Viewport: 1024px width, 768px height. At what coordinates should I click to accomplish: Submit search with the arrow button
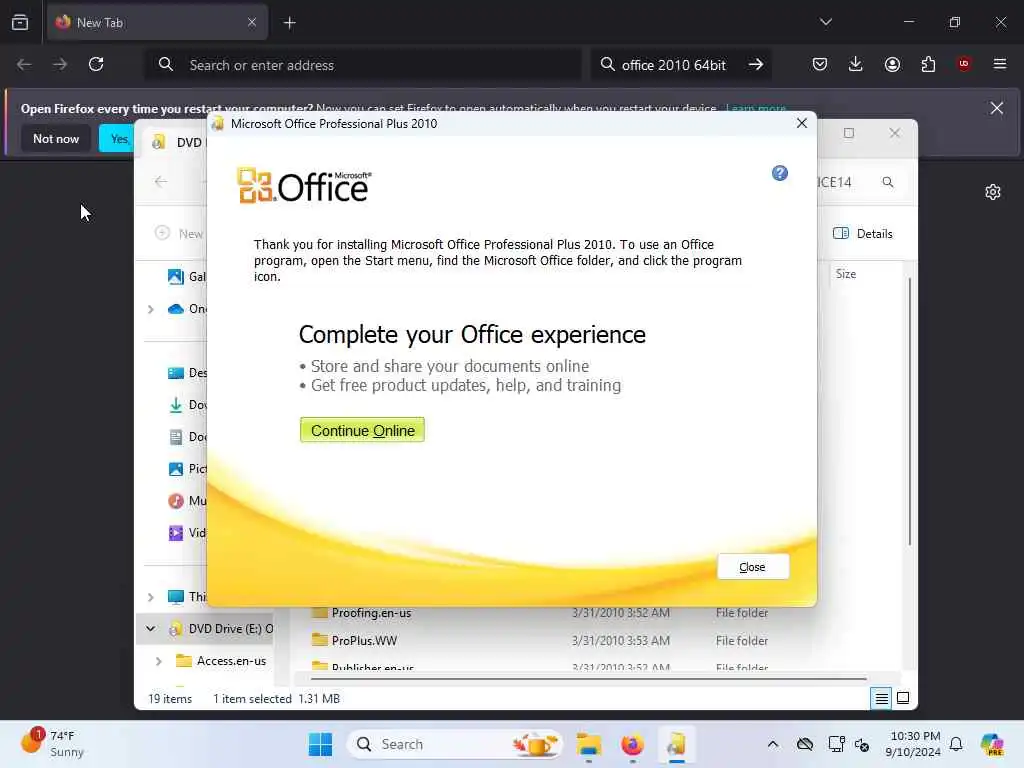756,65
